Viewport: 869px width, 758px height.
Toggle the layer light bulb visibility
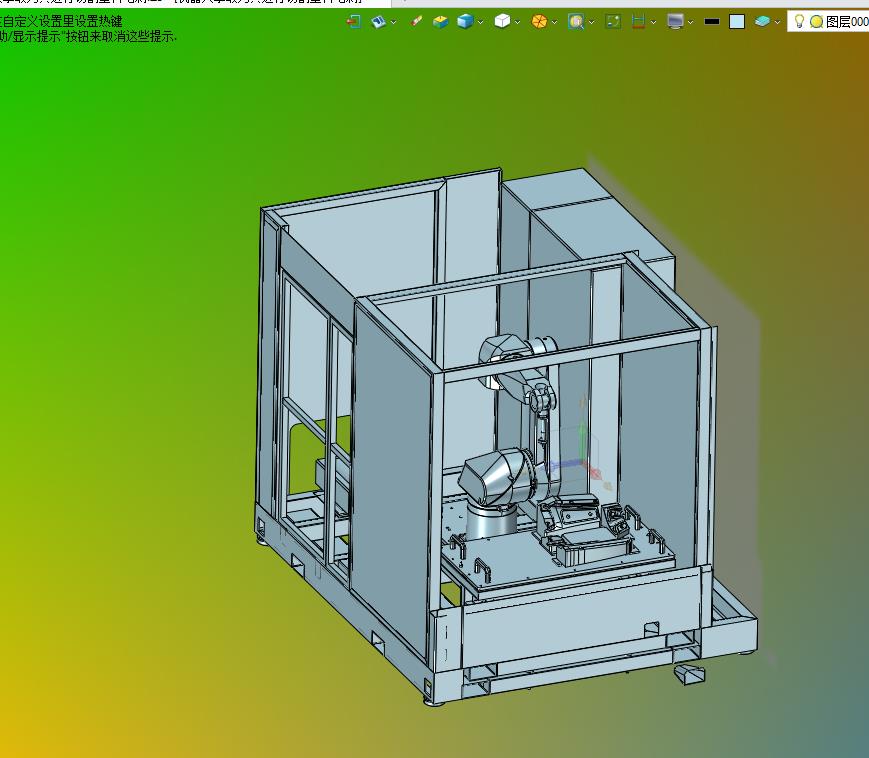click(799, 21)
